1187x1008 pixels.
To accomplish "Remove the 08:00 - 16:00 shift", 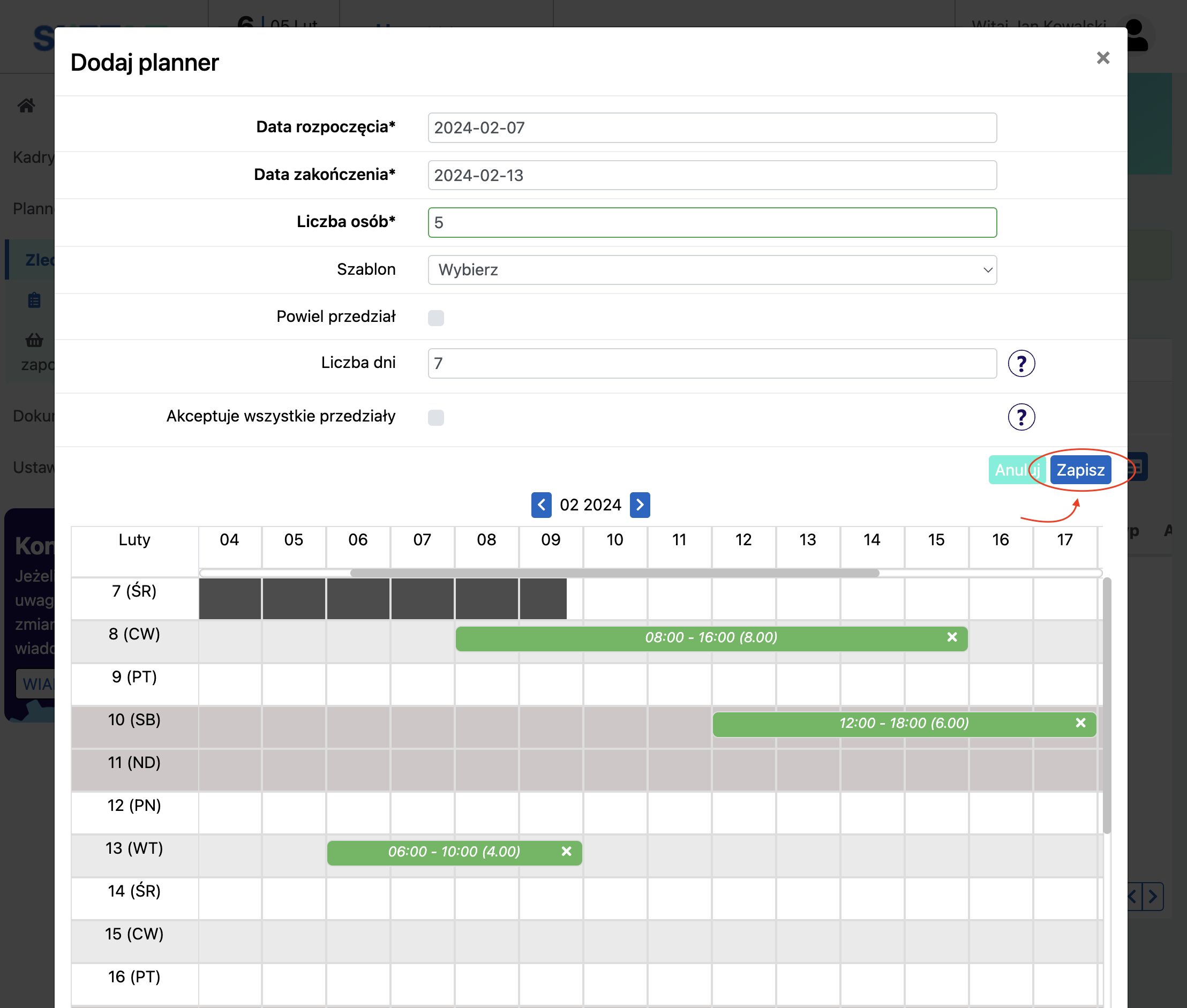I will tap(951, 637).
